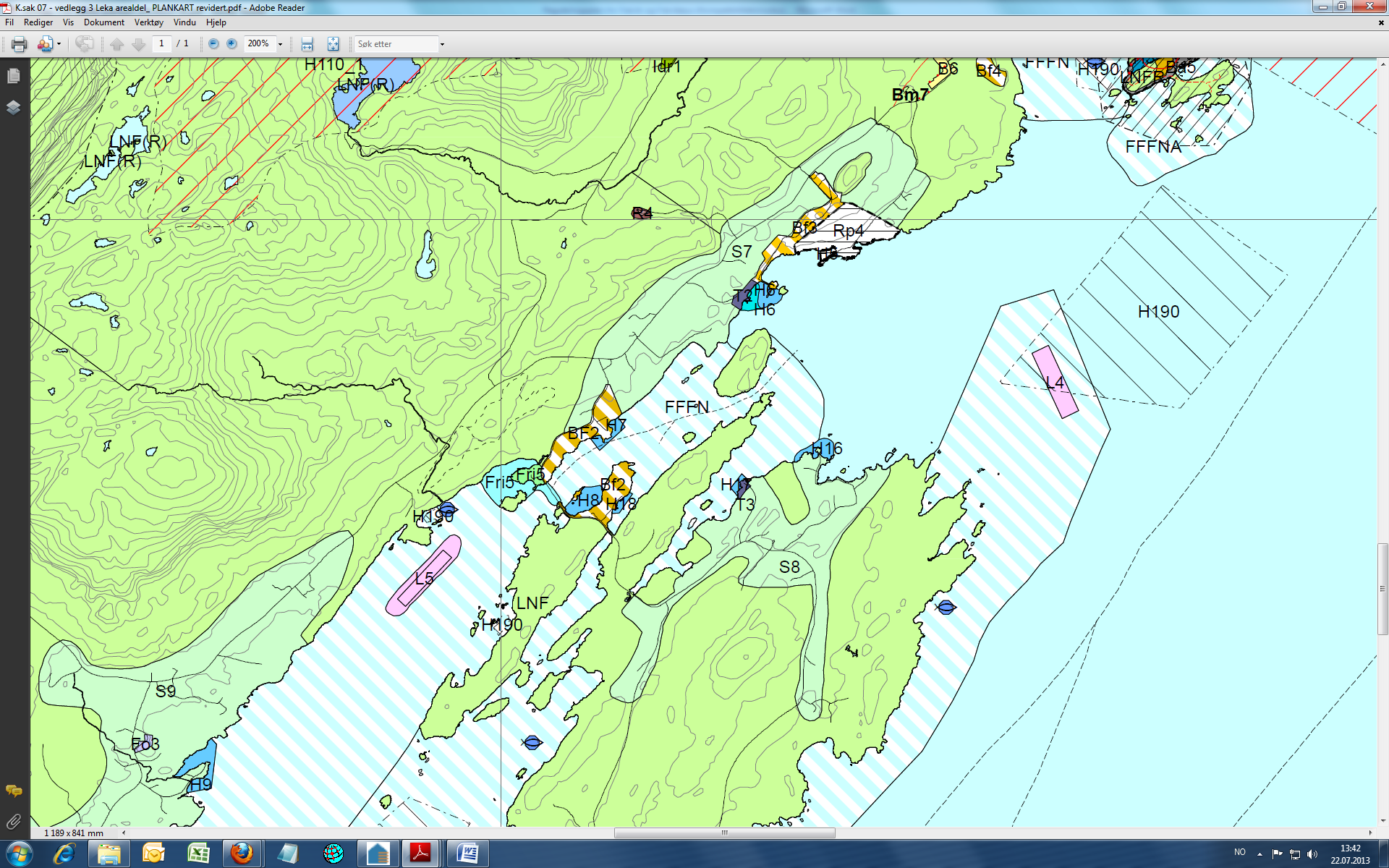Image resolution: width=1389 pixels, height=868 pixels.
Task: Open the globe application on the taskbar
Action: click(x=333, y=854)
